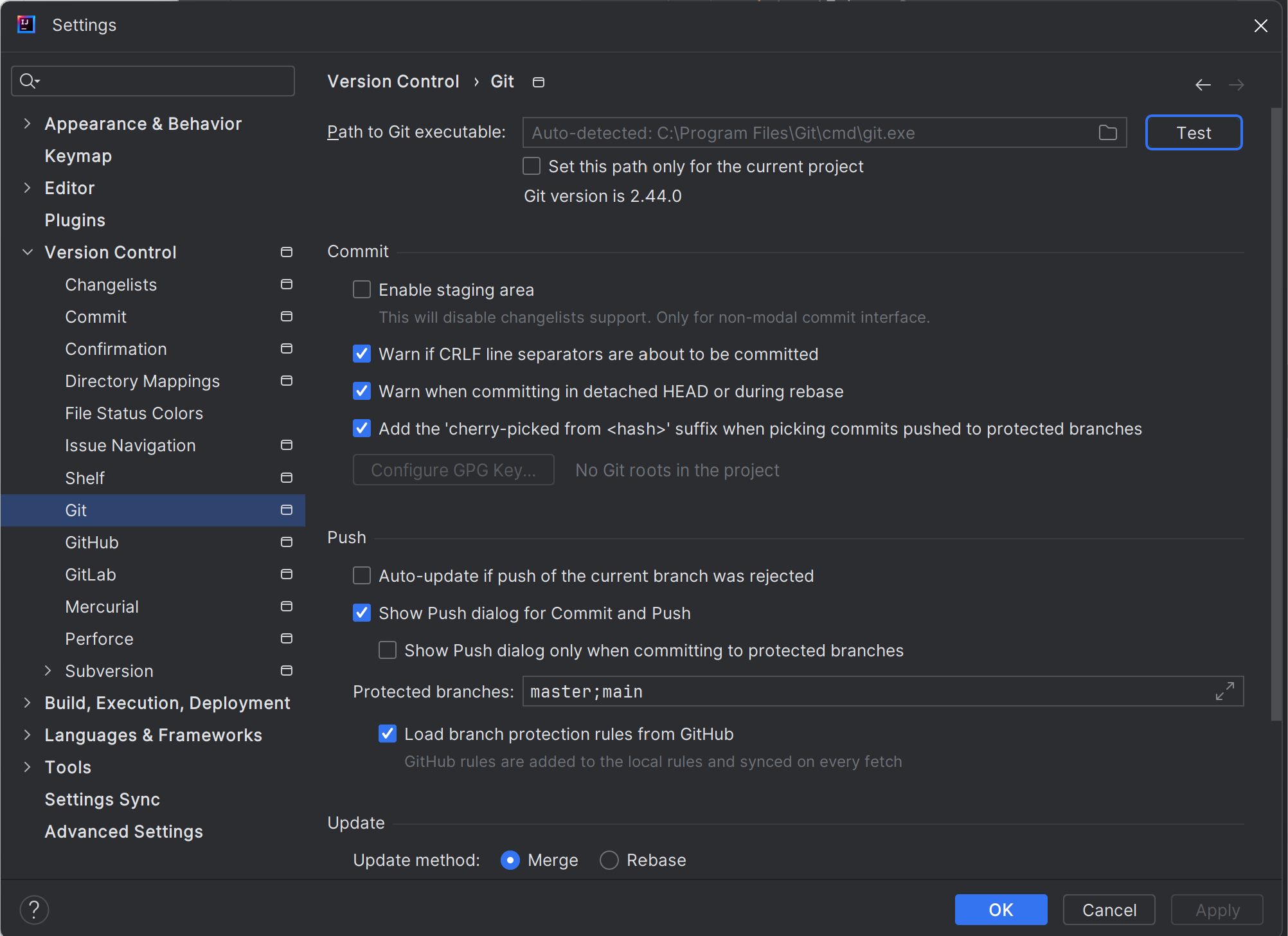Click the back navigation arrow icon
The width and height of the screenshot is (1288, 936).
coord(1203,85)
